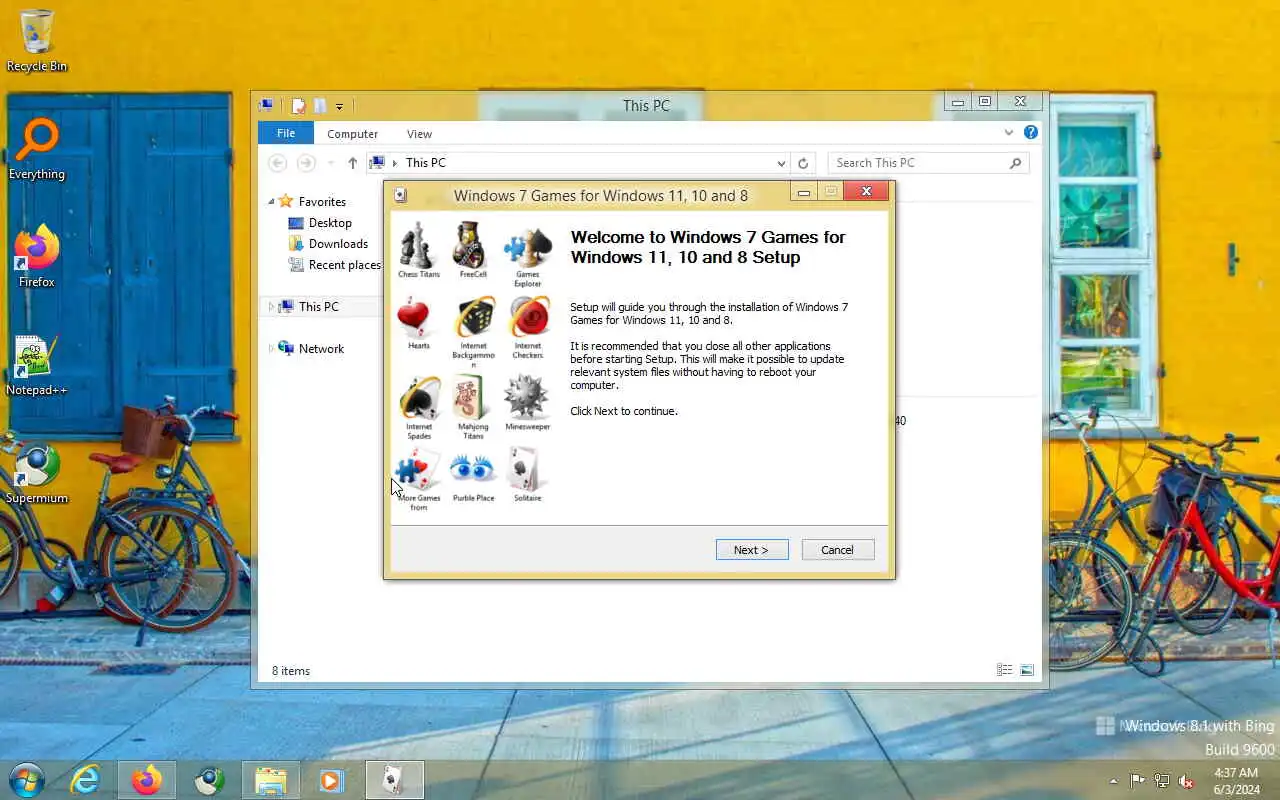Click Properties in quick access toolbar

(x=298, y=106)
